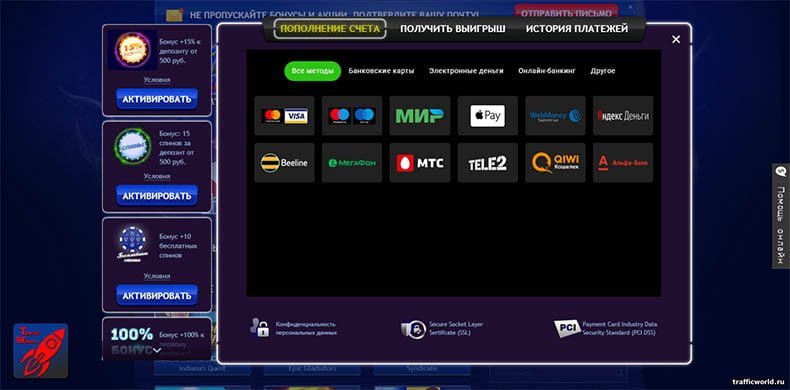This screenshot has height=390, width=790.
Task: Select WebMoney payment method
Action: point(555,116)
